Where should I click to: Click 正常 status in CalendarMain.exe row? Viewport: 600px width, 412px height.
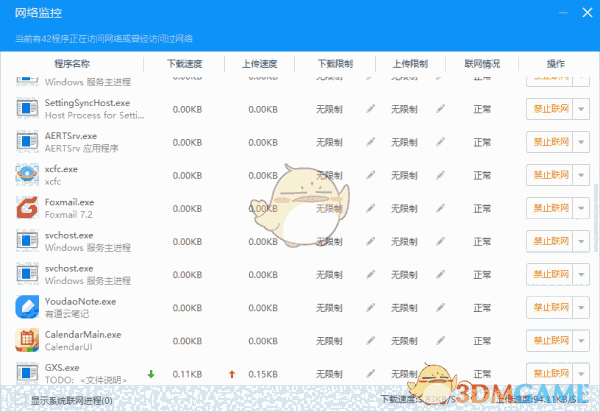coord(482,341)
